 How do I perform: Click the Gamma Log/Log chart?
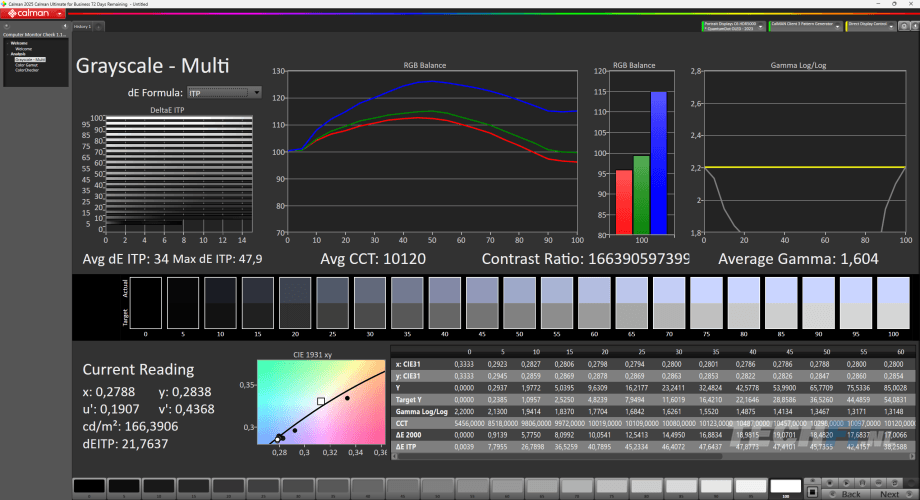805,152
